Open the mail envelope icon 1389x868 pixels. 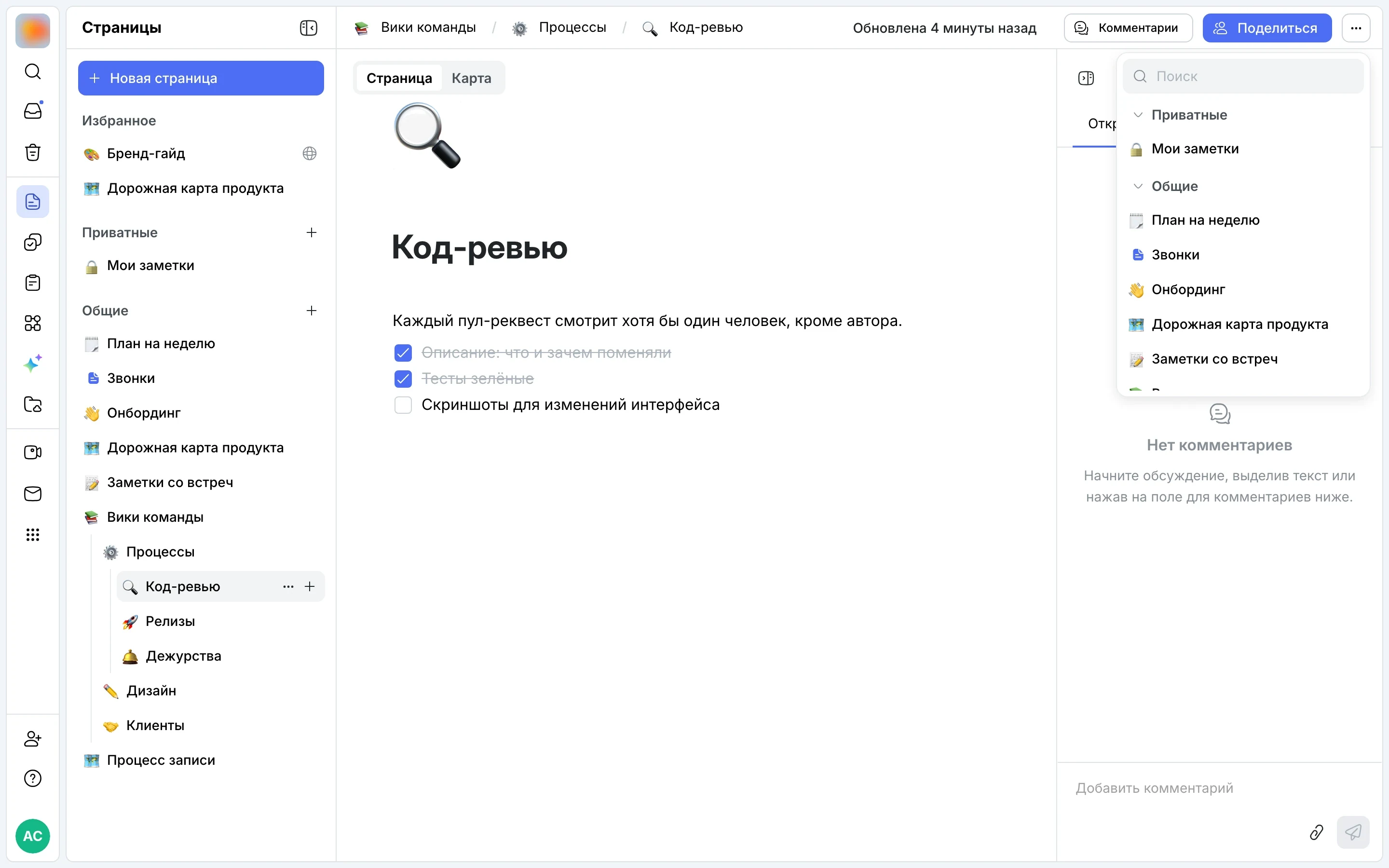(x=33, y=494)
